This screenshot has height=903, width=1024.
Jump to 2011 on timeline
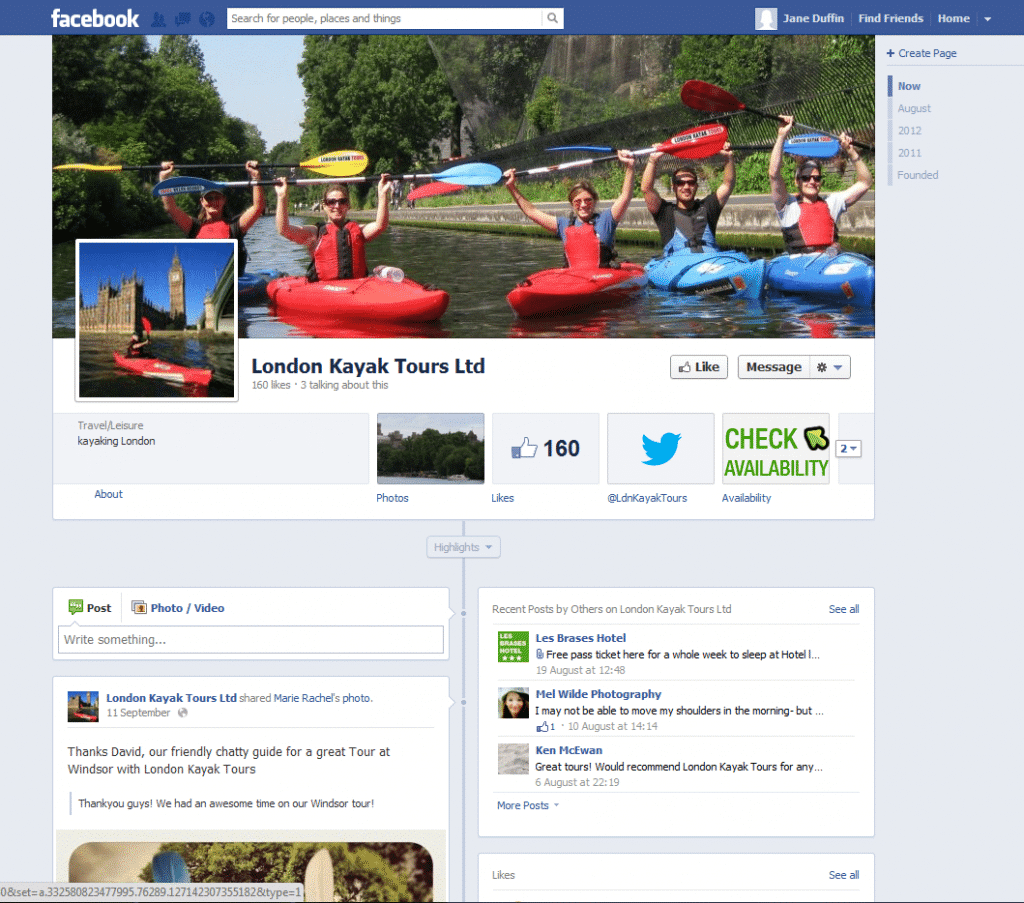[909, 153]
